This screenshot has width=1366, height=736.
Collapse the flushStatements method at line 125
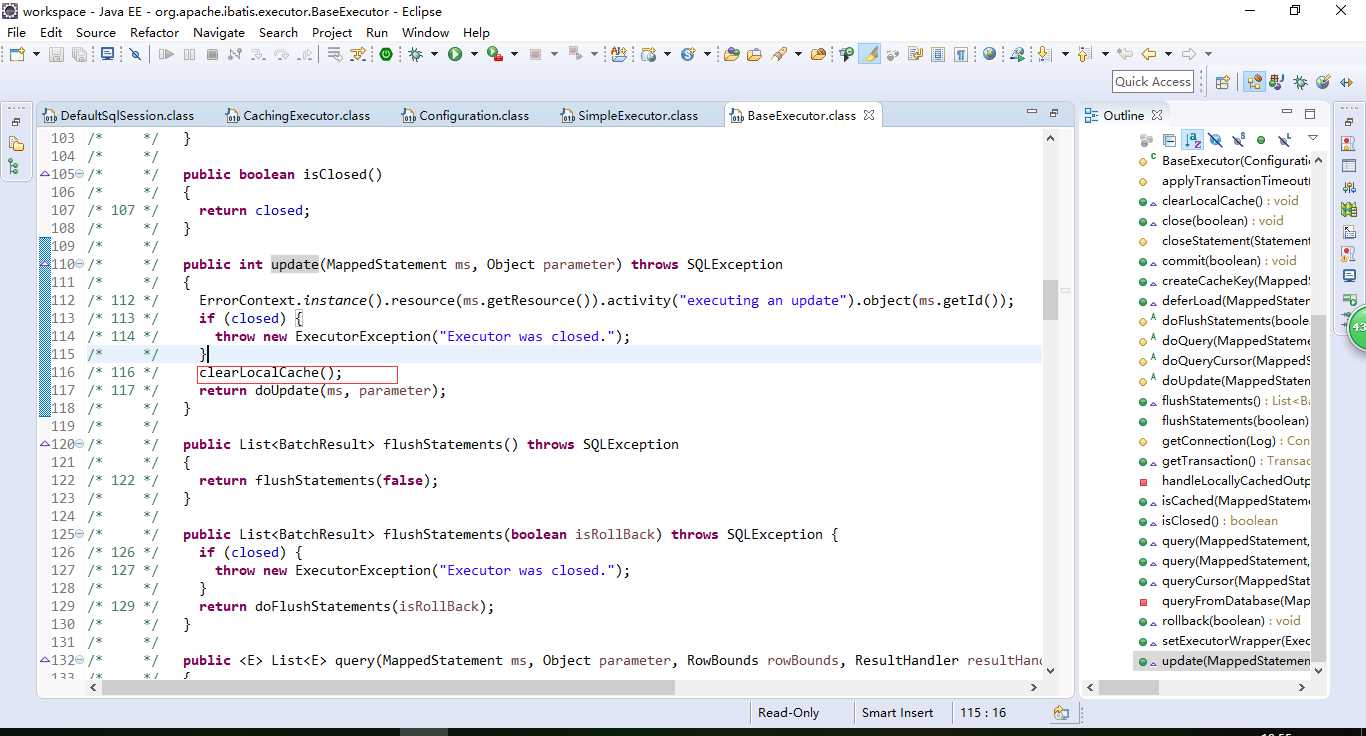pos(79,534)
